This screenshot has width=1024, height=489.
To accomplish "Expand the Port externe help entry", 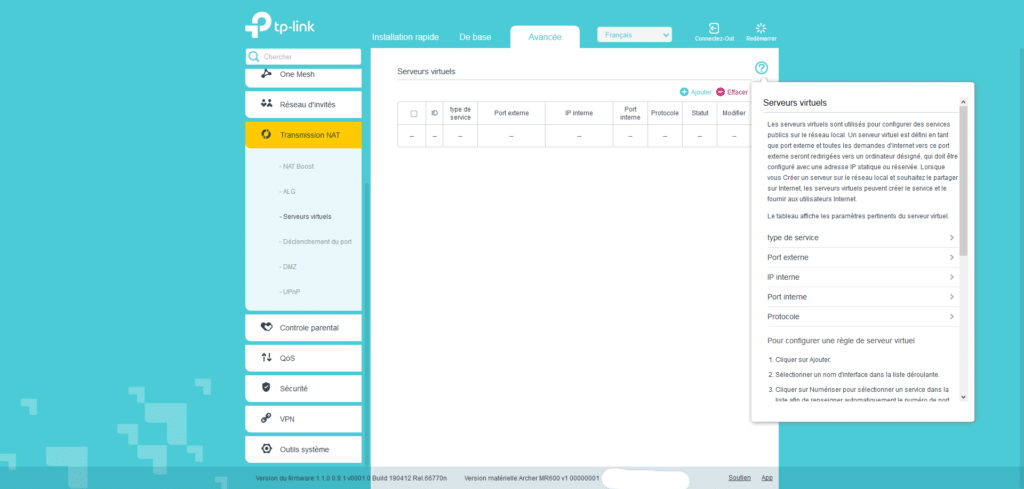I will [861, 257].
